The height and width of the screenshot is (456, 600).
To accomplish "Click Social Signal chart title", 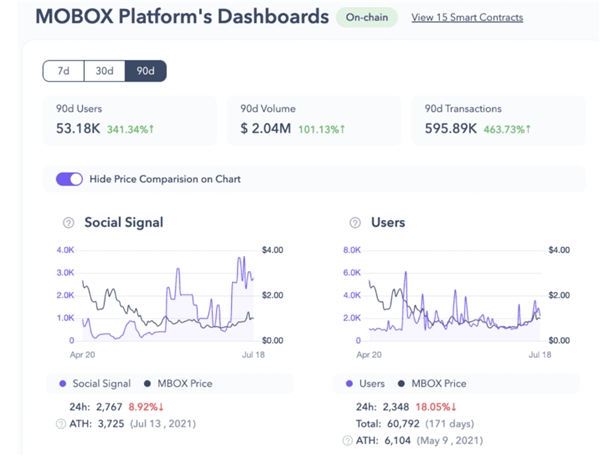I will tap(124, 223).
